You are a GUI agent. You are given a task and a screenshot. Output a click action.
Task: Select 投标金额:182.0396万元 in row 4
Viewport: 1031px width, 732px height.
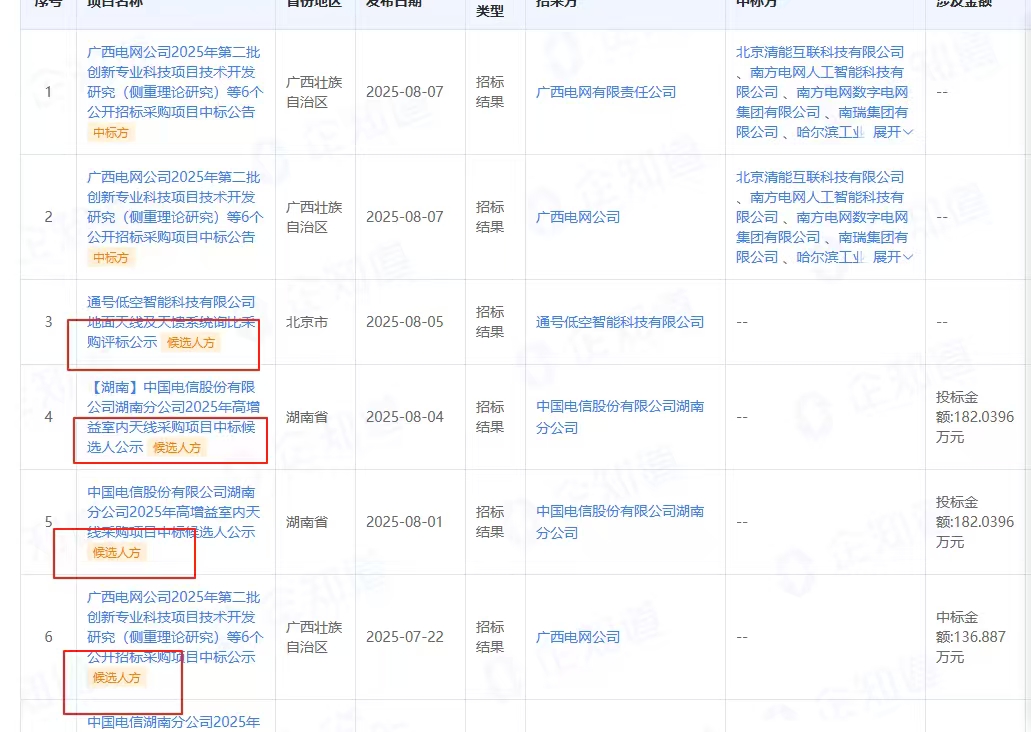tap(974, 417)
